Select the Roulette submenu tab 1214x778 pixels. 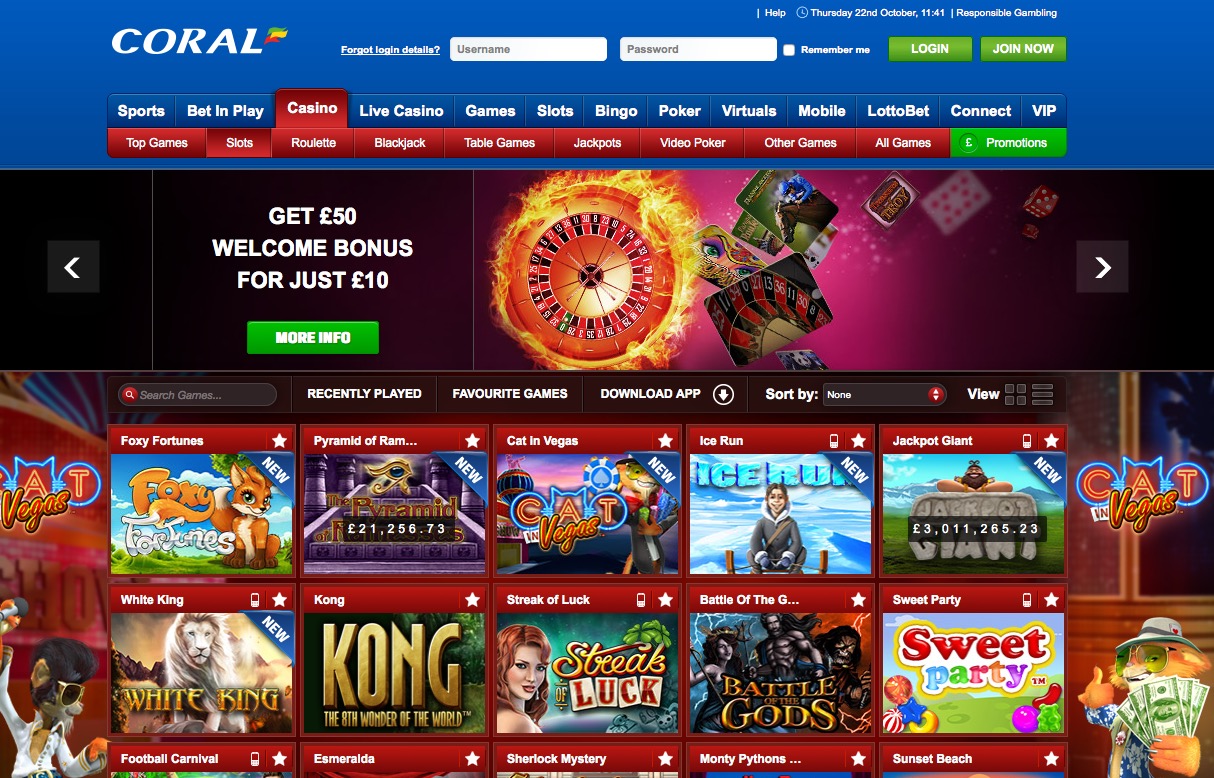click(313, 143)
